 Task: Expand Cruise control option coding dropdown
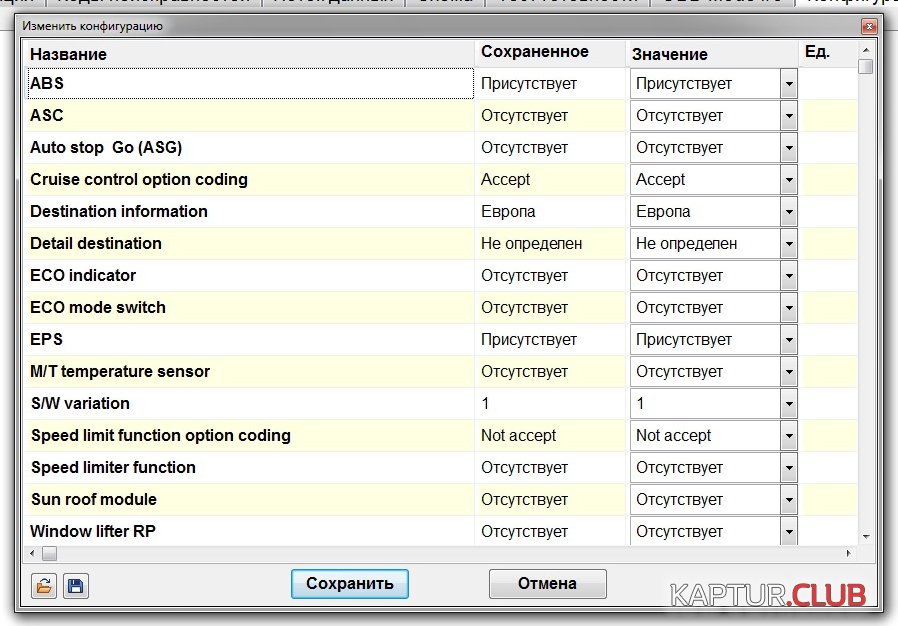pyautogui.click(x=789, y=180)
